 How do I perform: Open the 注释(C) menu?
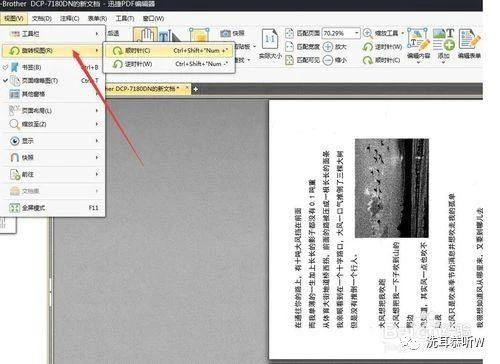point(69,18)
